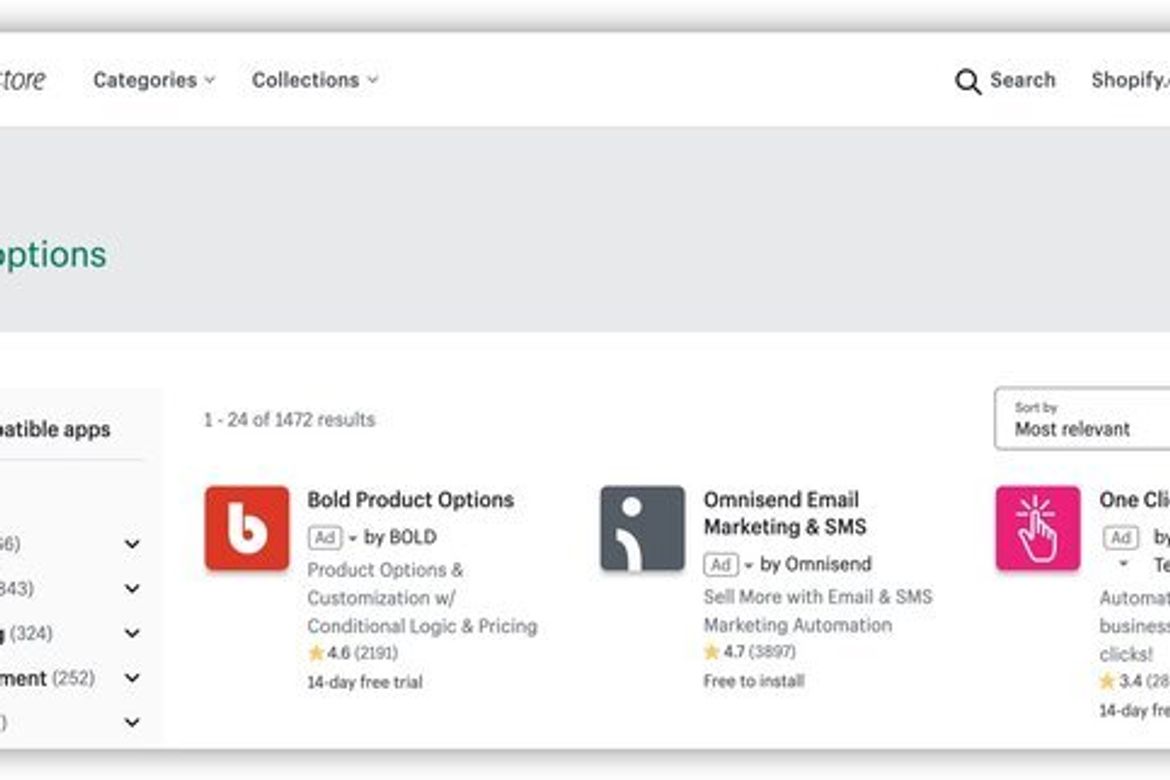Click the Ad badge next to BOLD

click(x=327, y=537)
